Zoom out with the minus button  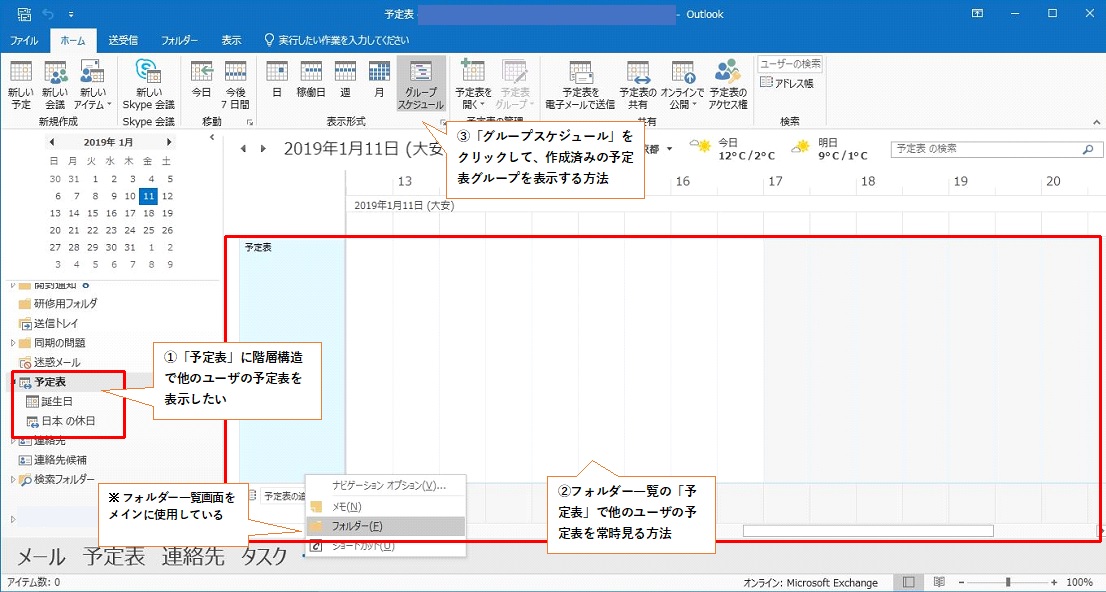pyautogui.click(x=960, y=582)
